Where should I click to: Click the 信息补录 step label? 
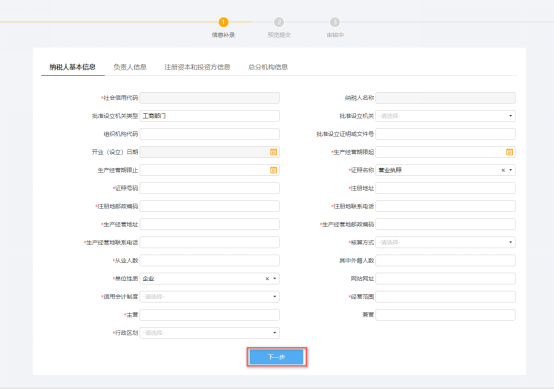pyautogui.click(x=223, y=35)
